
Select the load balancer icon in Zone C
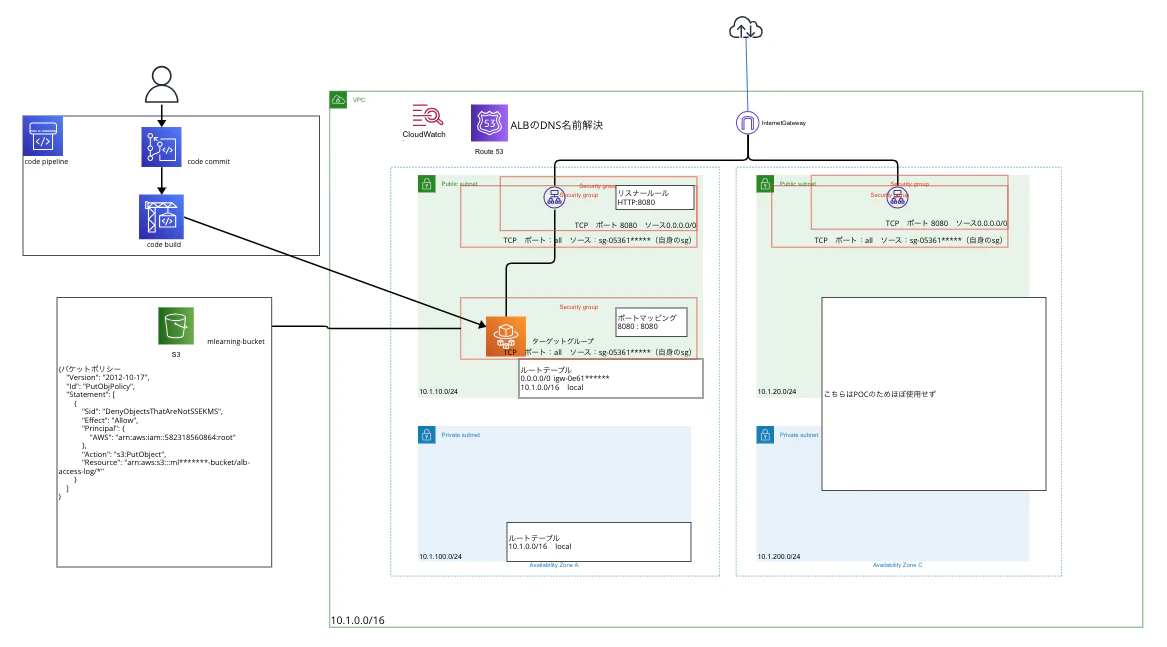coord(898,197)
